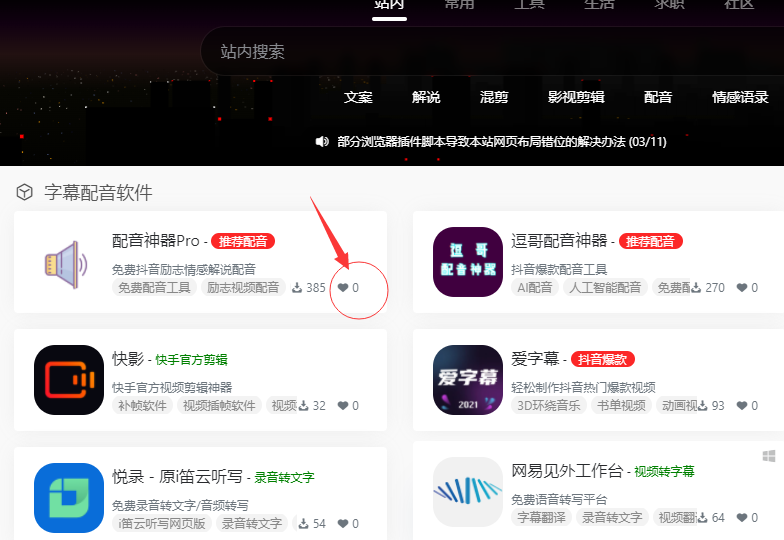
Task: Click the 快影 app icon
Action: 69,380
